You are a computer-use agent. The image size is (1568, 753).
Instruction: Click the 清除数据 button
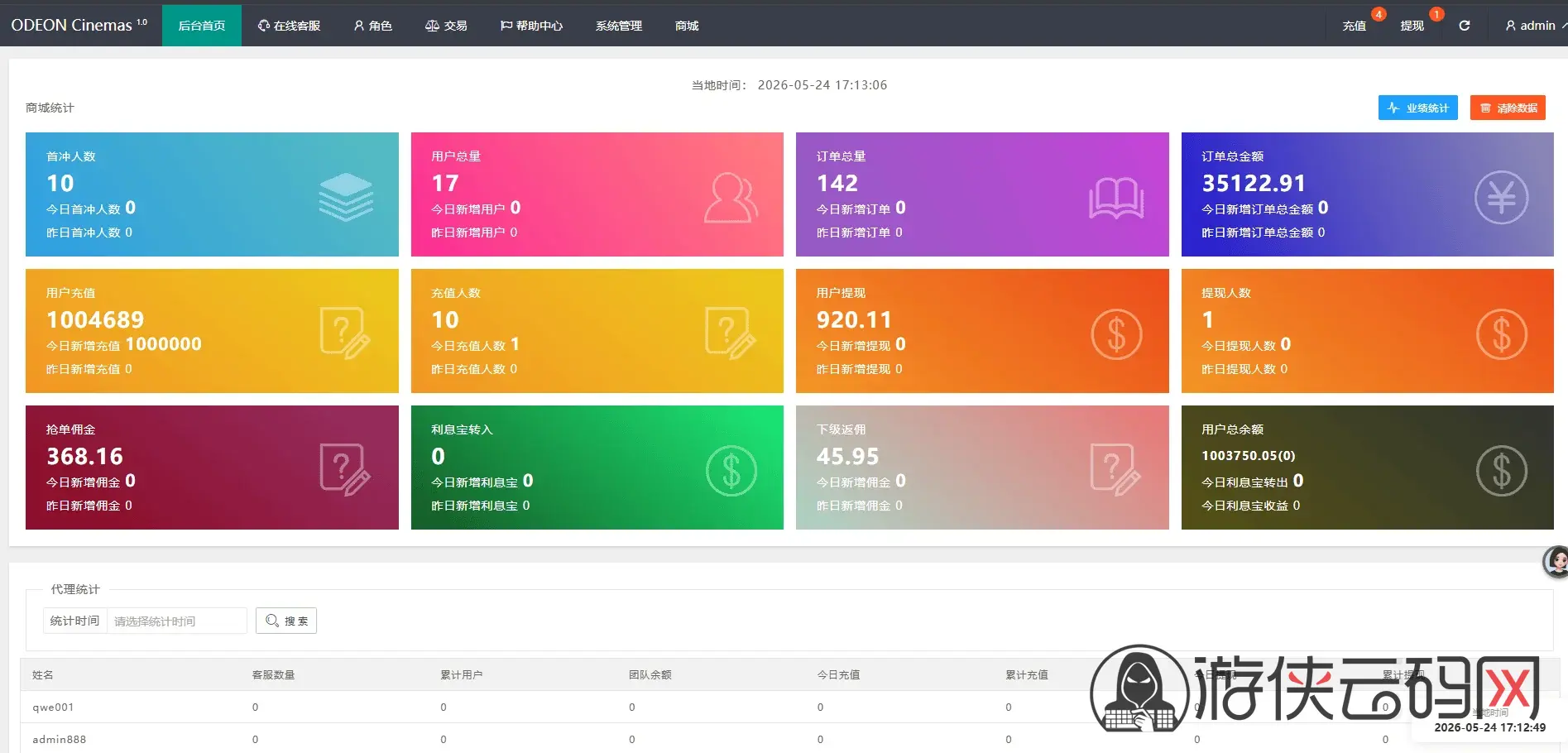[x=1508, y=108]
